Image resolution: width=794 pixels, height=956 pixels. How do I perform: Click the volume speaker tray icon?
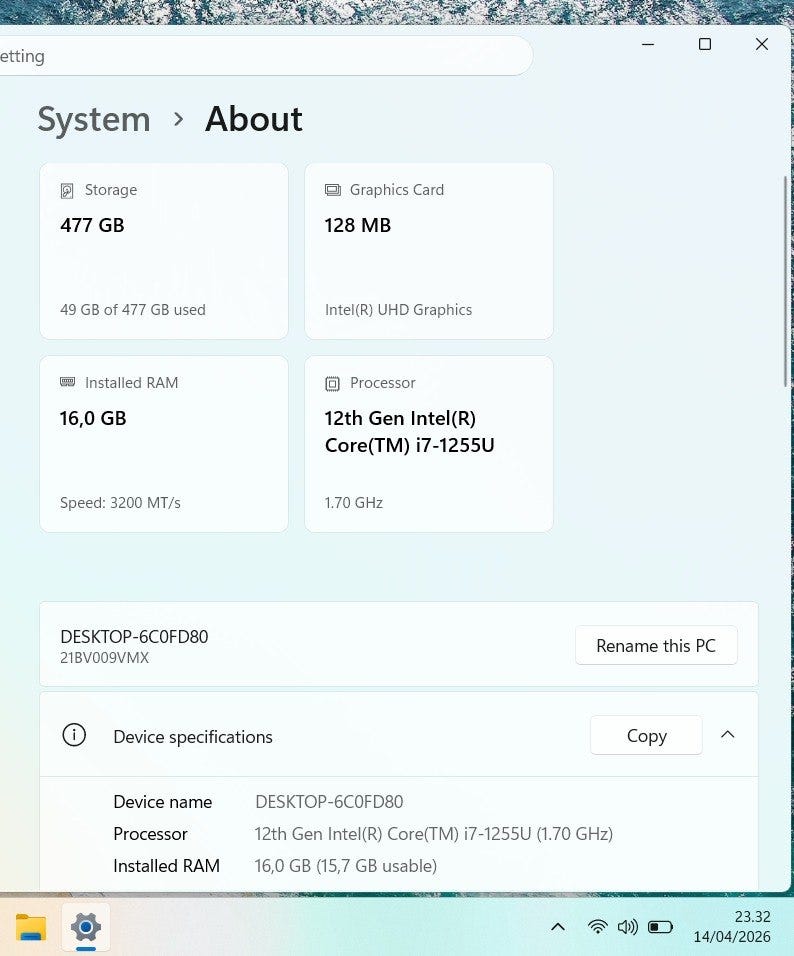628,927
